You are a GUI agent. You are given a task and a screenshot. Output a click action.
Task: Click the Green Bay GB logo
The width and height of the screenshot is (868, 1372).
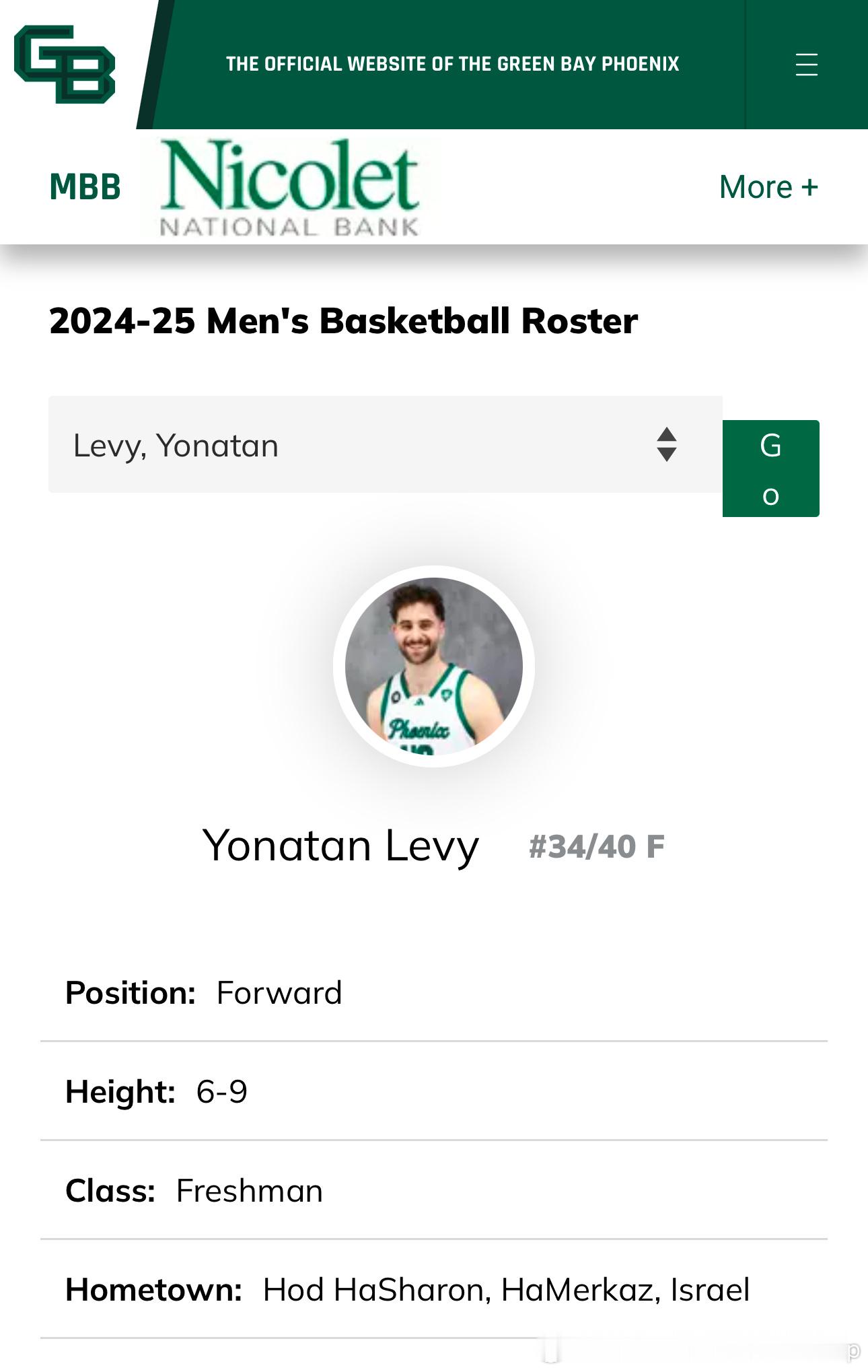(65, 64)
